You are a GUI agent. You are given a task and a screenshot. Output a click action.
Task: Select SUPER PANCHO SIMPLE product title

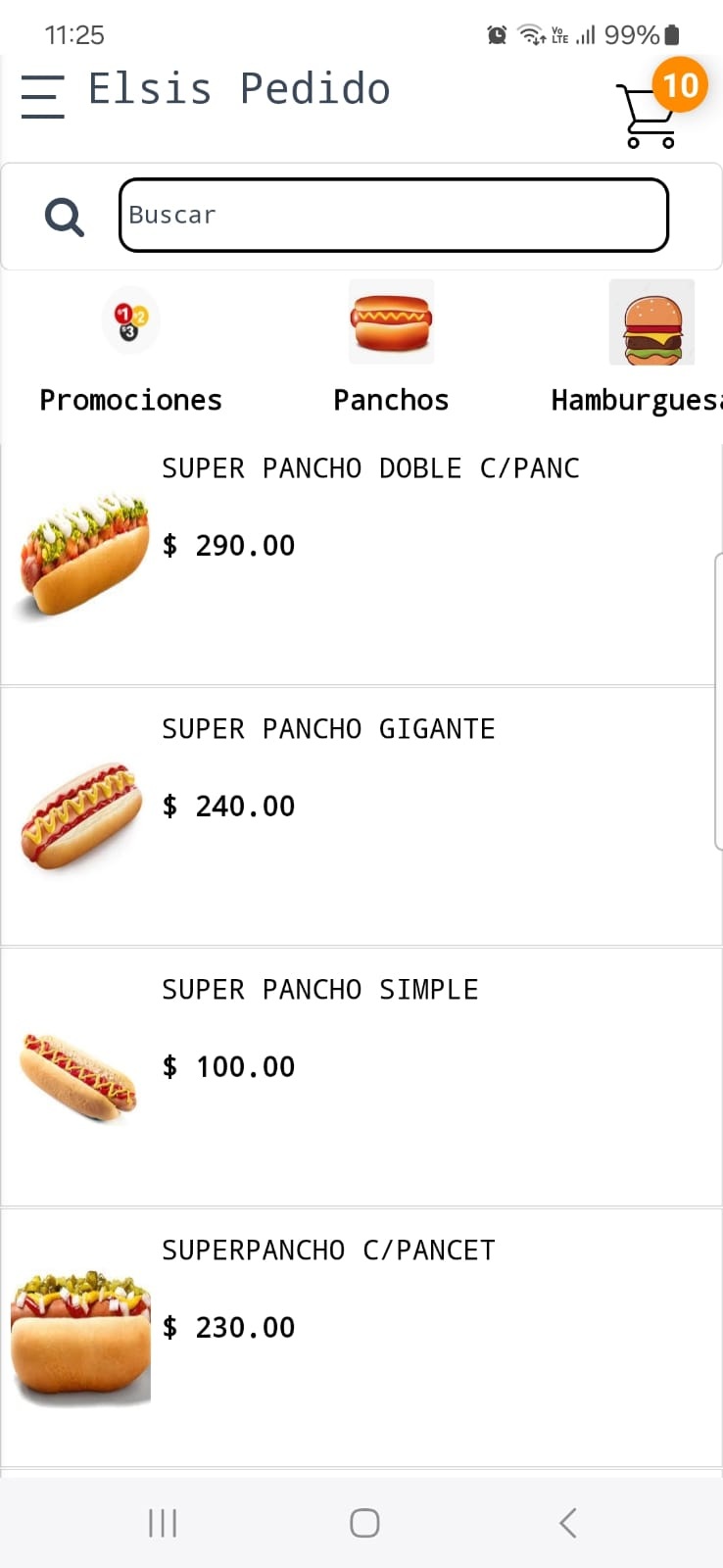point(319,990)
